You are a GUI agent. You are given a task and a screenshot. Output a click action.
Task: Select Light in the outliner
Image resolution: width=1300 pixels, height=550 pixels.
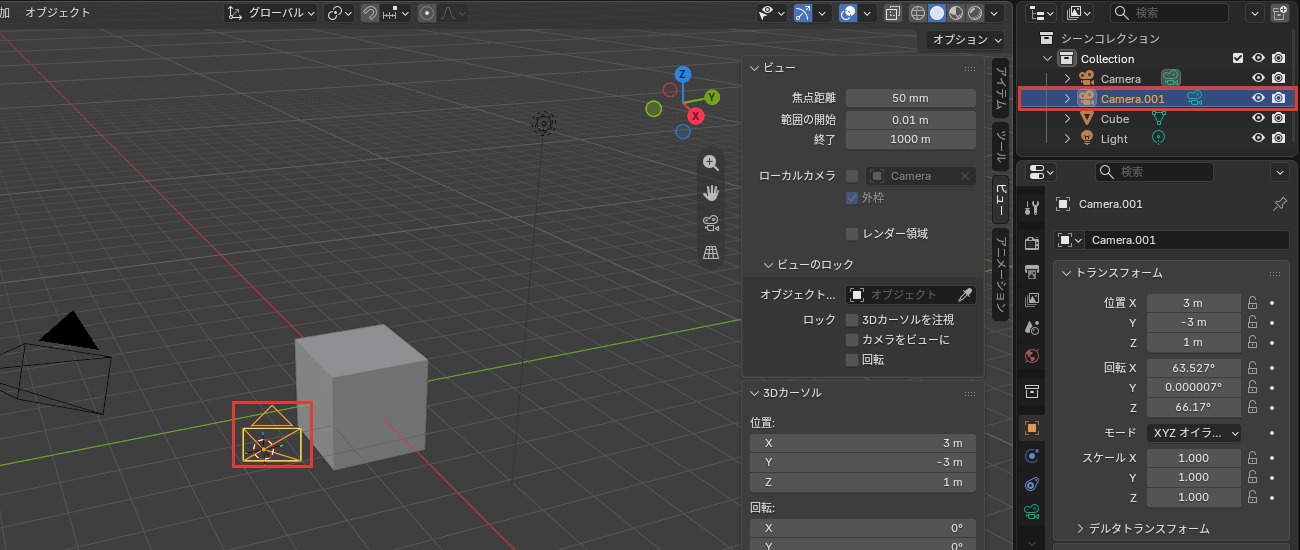pyautogui.click(x=1114, y=139)
